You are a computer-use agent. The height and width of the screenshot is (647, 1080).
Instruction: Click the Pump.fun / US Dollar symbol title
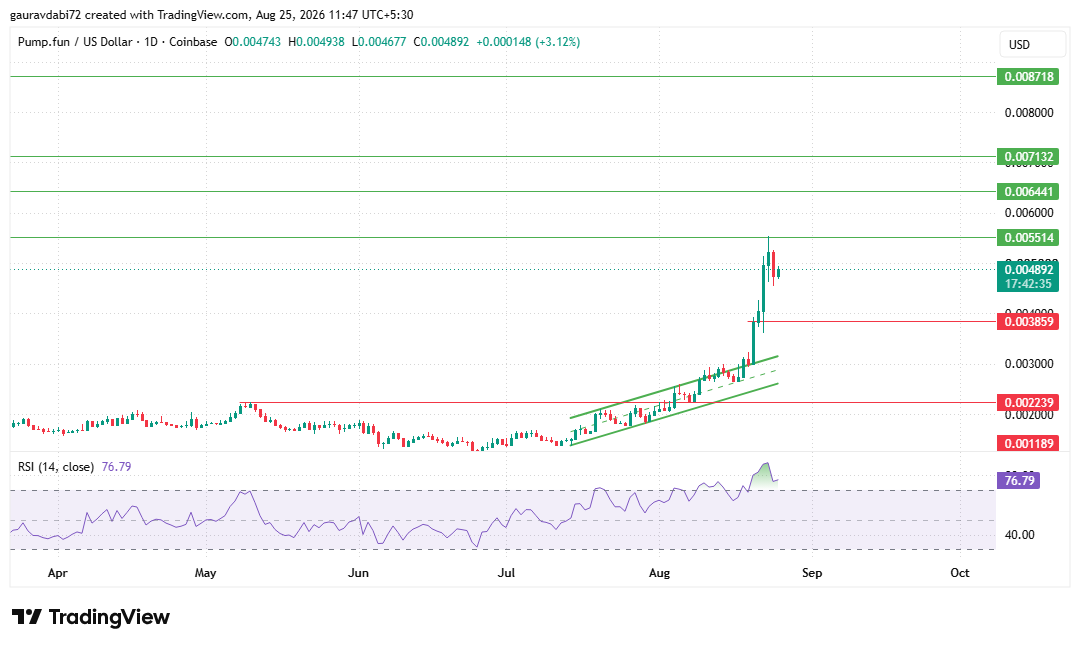75,42
